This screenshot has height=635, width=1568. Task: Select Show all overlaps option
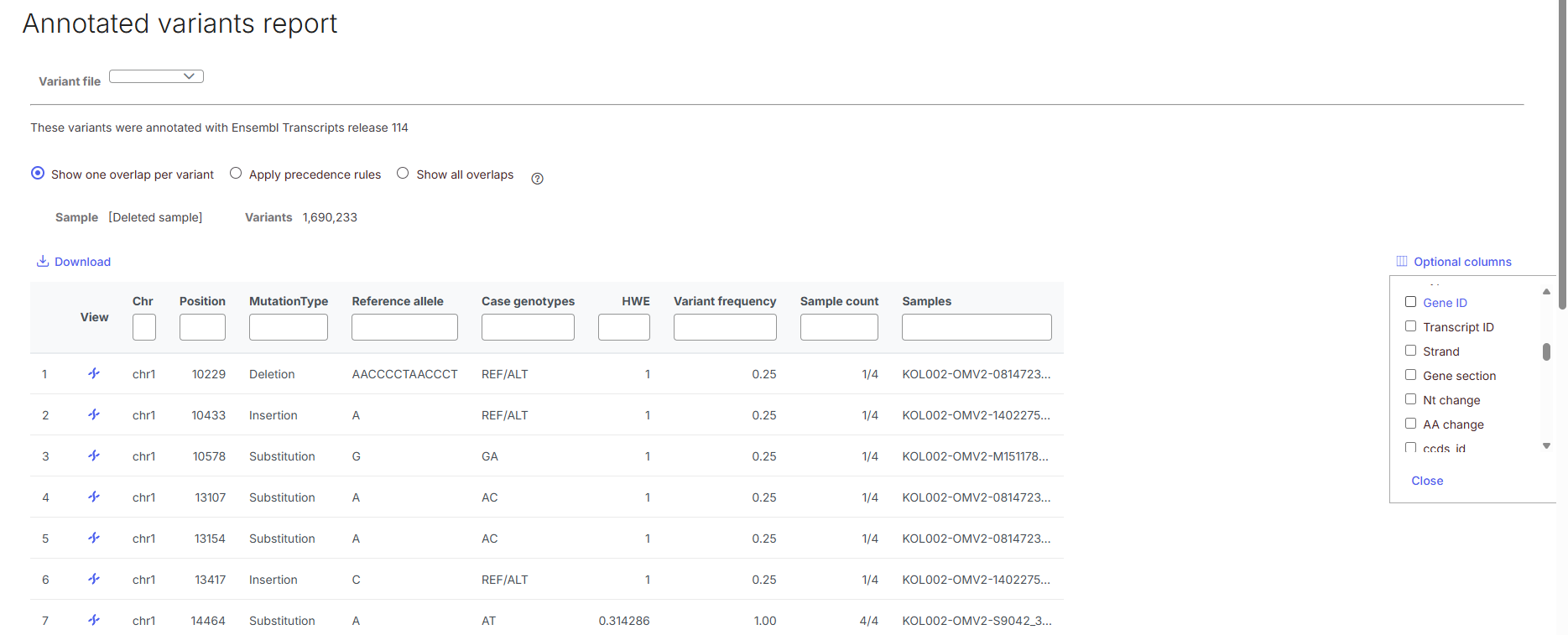tap(403, 174)
